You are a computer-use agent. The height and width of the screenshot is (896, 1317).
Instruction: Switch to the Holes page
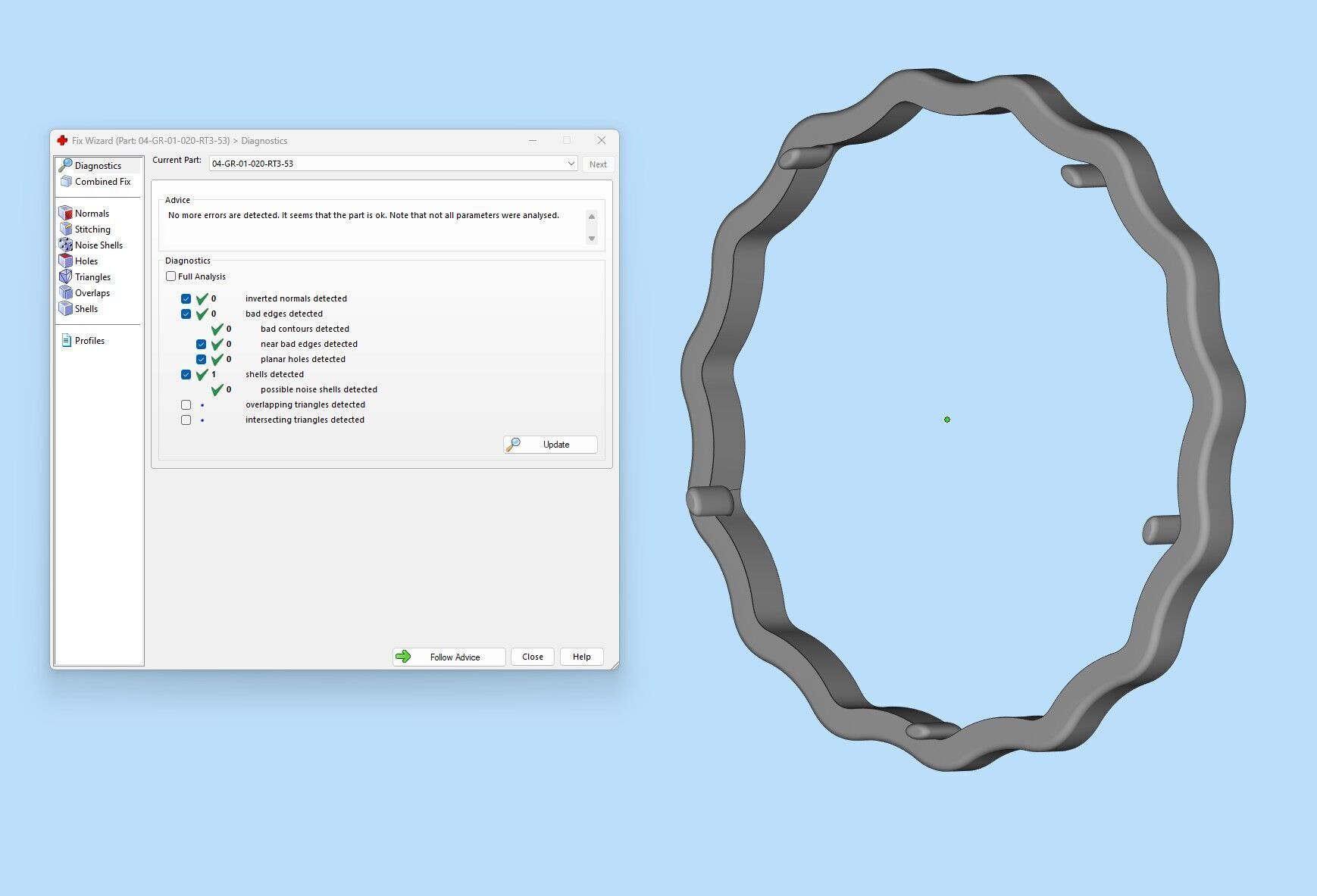click(86, 261)
